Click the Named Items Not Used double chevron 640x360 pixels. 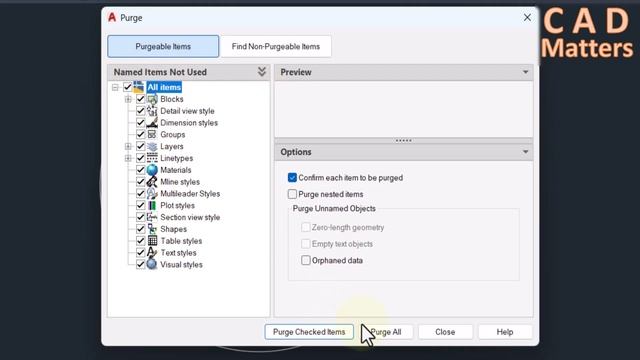(x=262, y=72)
